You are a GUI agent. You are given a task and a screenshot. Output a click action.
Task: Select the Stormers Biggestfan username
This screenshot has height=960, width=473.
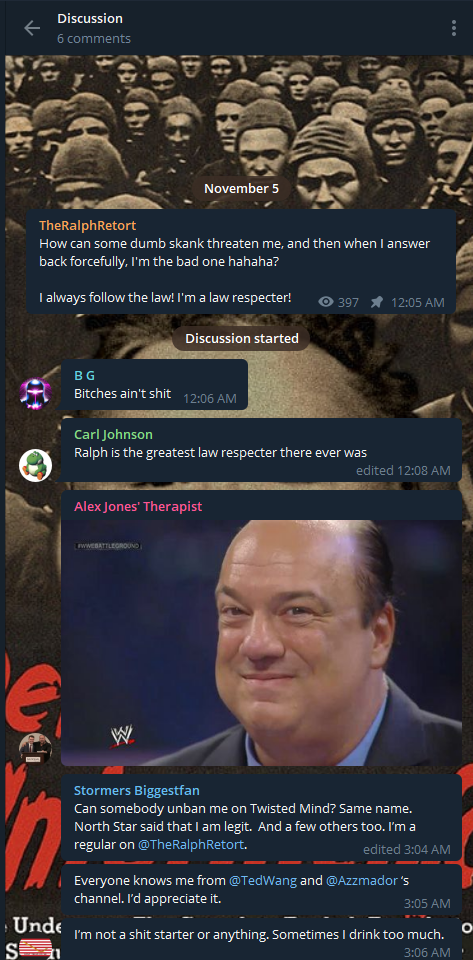tap(137, 790)
